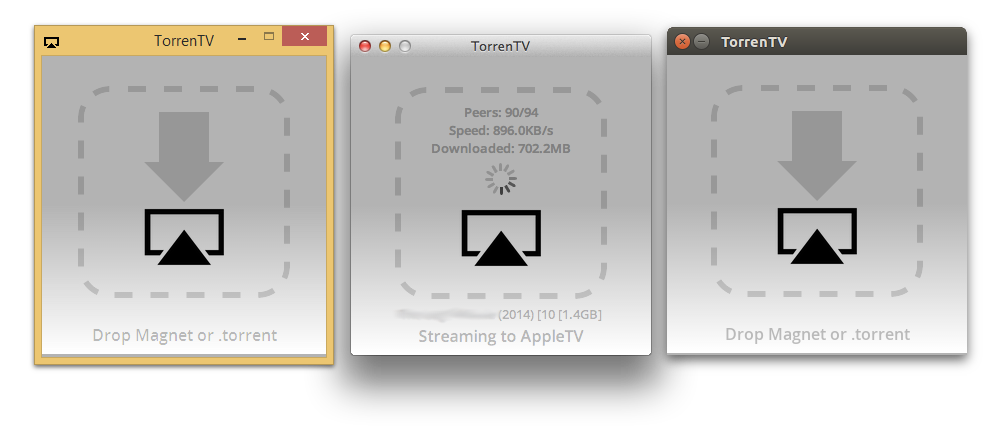Viewport: 1003px width, 434px height.
Task: Click the AirPlay icon in the Mac TorrenTV window
Action: [x=501, y=238]
